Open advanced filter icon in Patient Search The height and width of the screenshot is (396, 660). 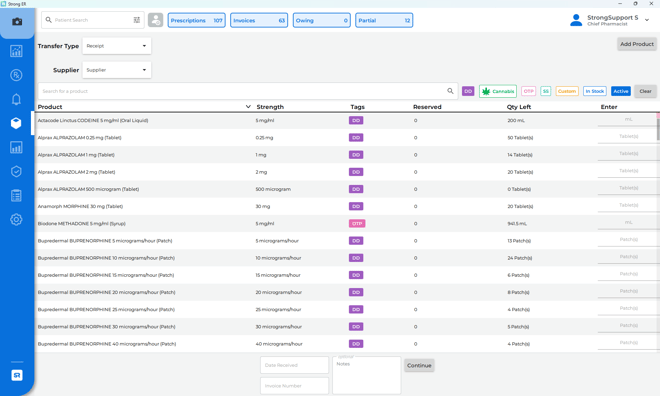tap(137, 20)
